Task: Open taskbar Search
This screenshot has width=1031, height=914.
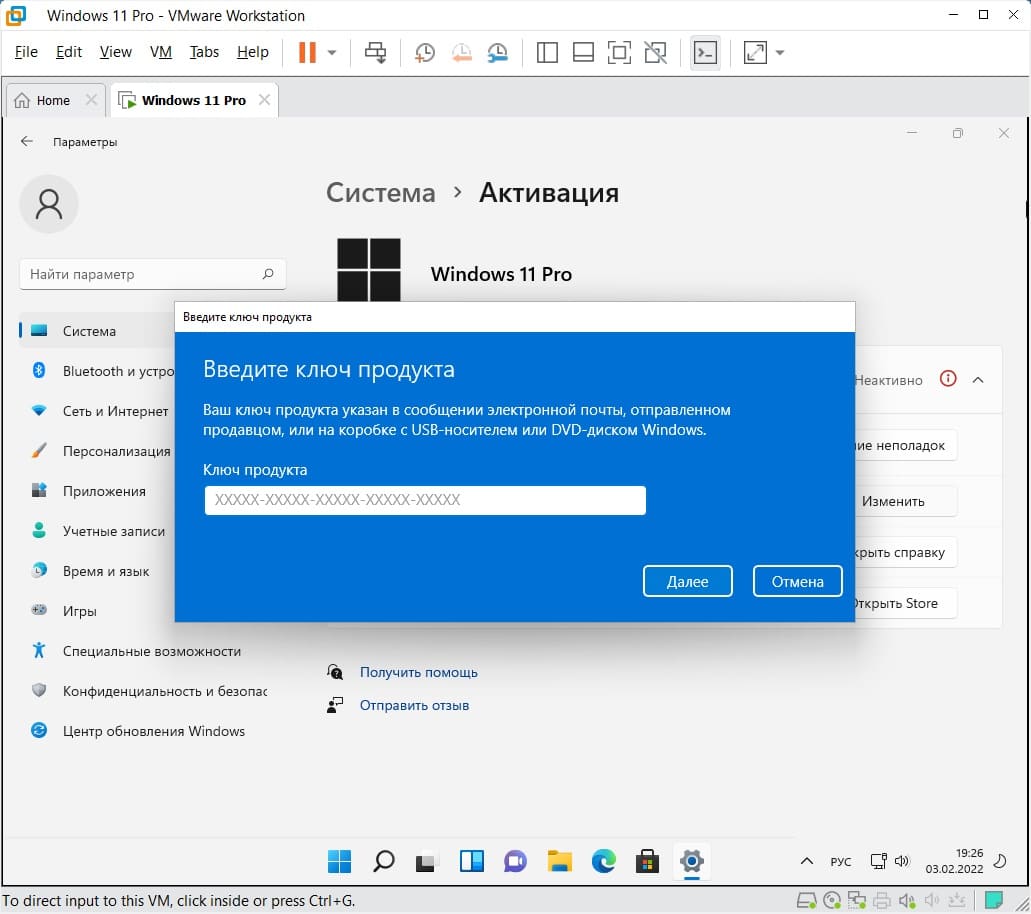Action: (x=383, y=861)
